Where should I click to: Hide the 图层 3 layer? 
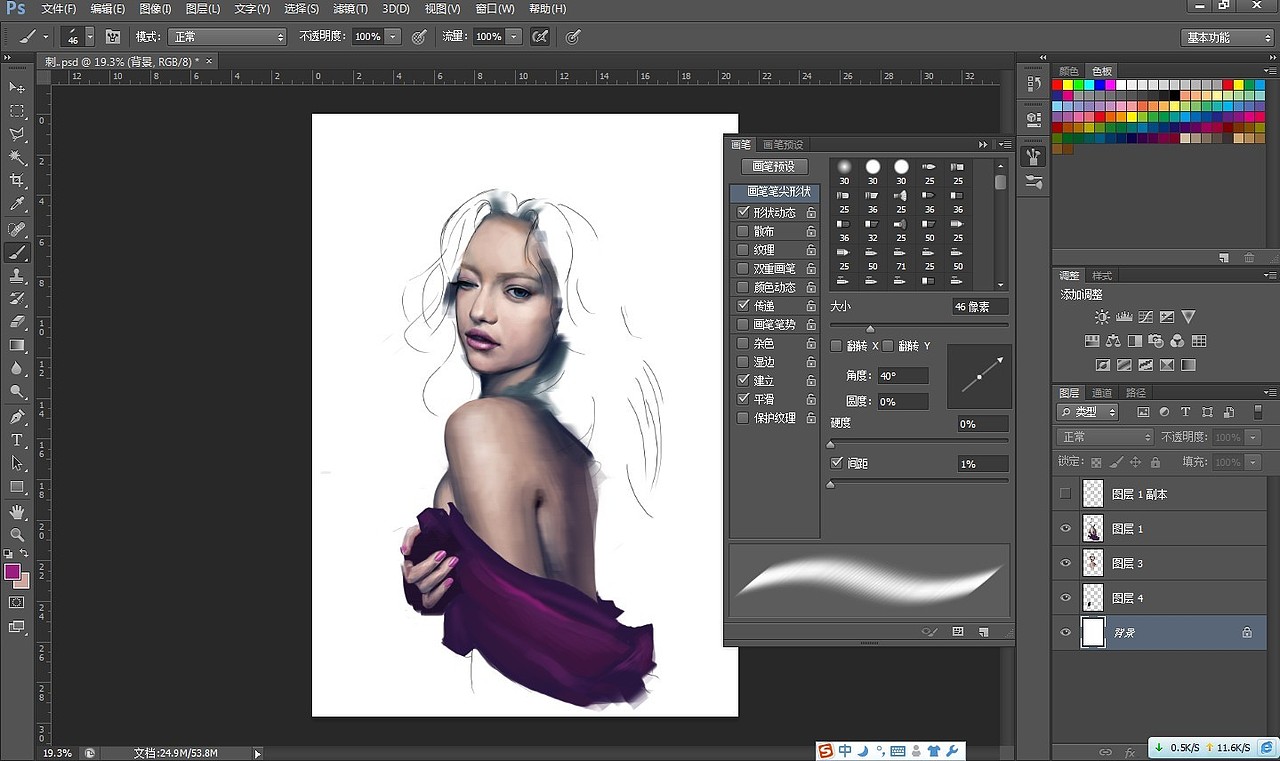tap(1065, 563)
